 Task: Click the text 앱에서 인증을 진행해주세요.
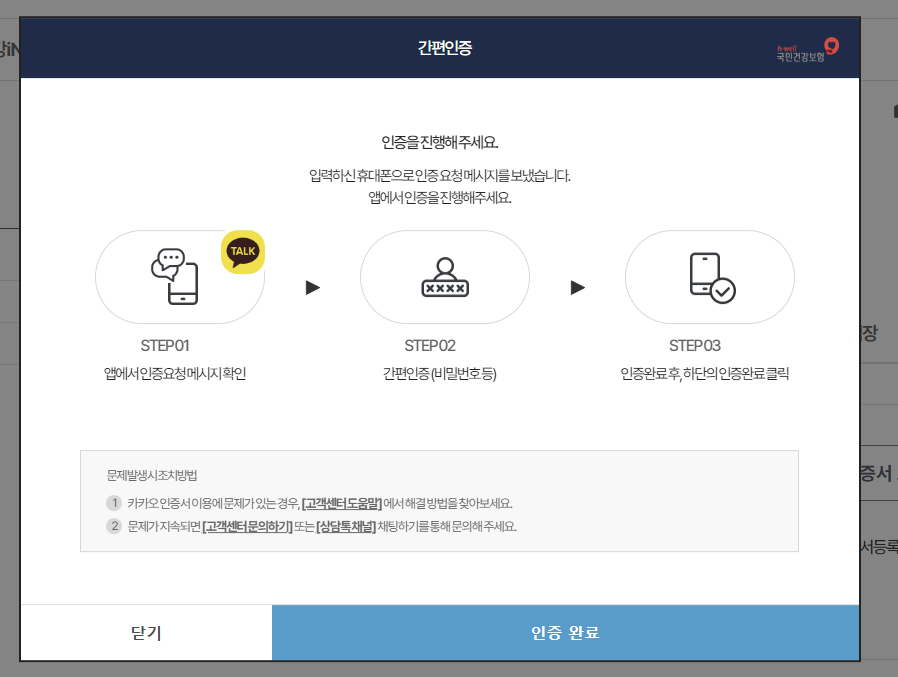[440, 198]
